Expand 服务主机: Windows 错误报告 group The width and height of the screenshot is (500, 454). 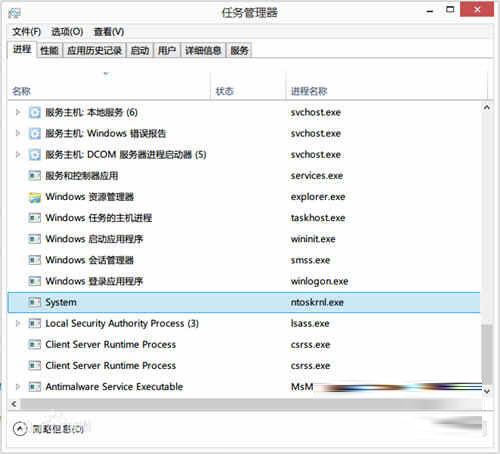[18, 133]
